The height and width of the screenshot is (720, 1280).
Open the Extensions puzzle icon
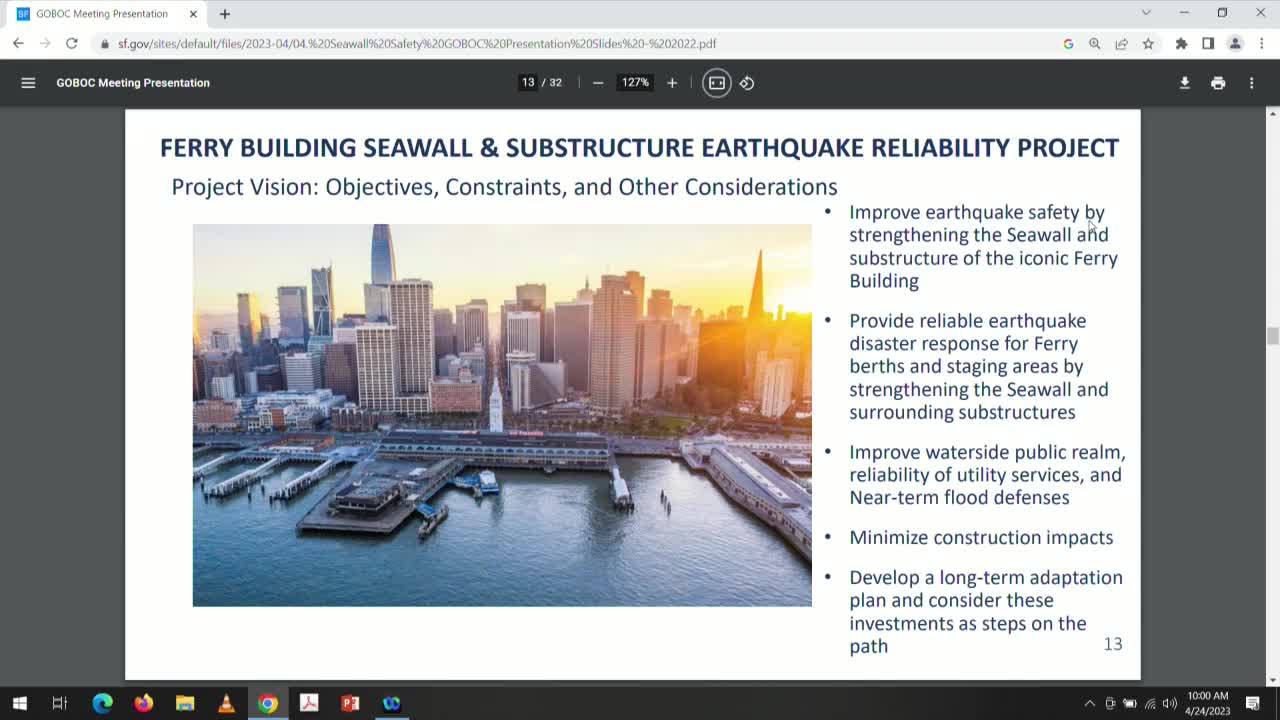(x=1180, y=44)
